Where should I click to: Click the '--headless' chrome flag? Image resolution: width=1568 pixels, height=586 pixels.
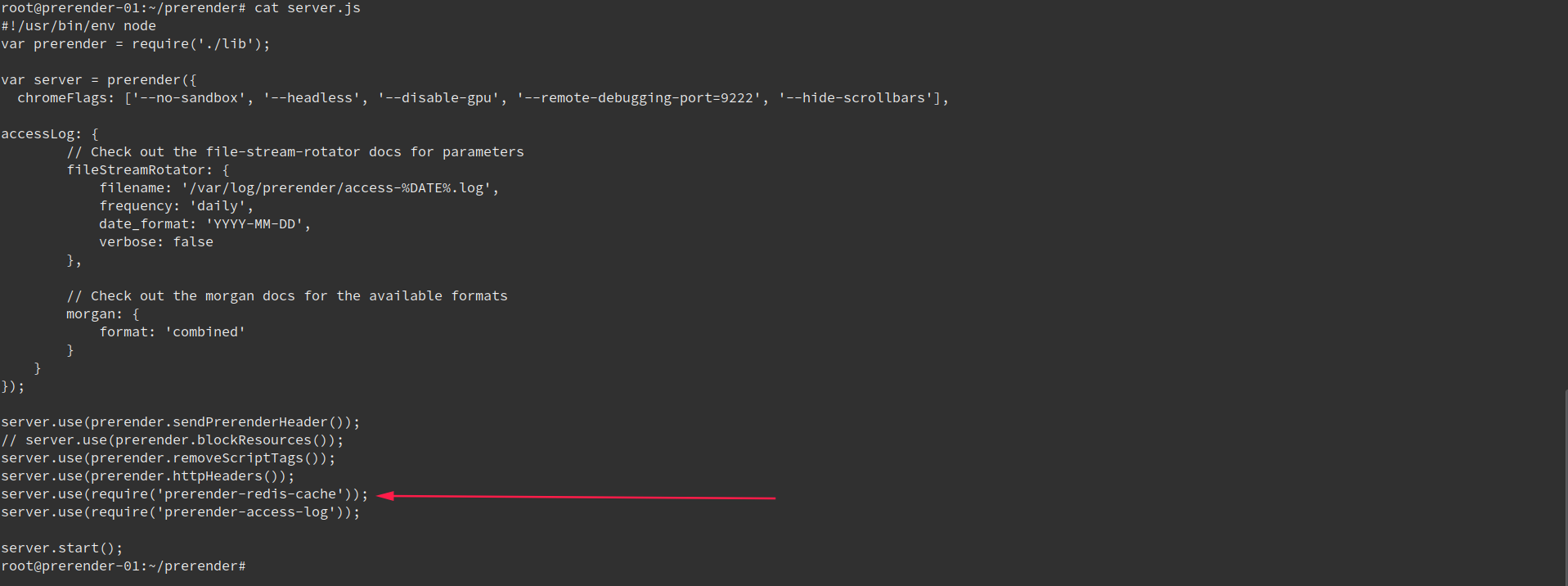click(312, 98)
